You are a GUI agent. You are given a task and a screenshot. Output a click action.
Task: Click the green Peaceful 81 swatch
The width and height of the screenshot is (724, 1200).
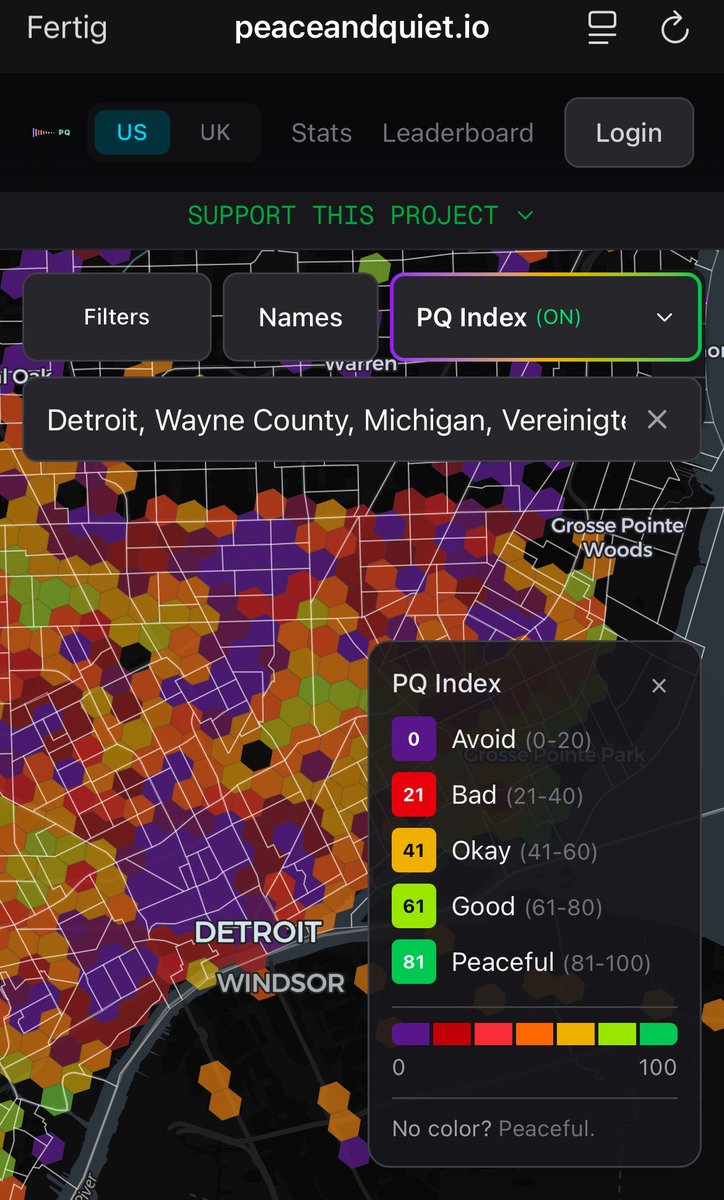(x=414, y=963)
